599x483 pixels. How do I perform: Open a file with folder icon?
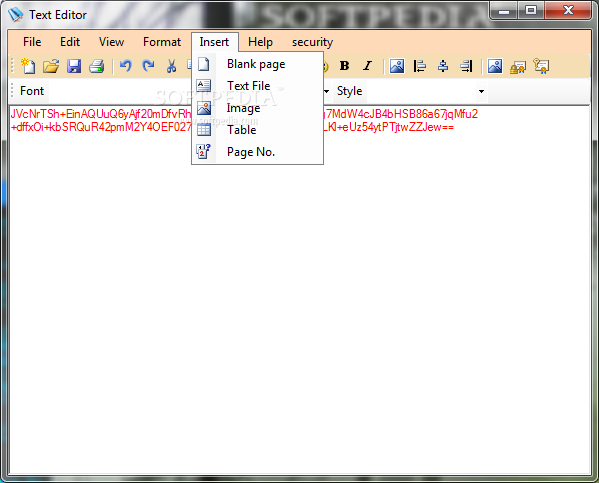point(51,66)
